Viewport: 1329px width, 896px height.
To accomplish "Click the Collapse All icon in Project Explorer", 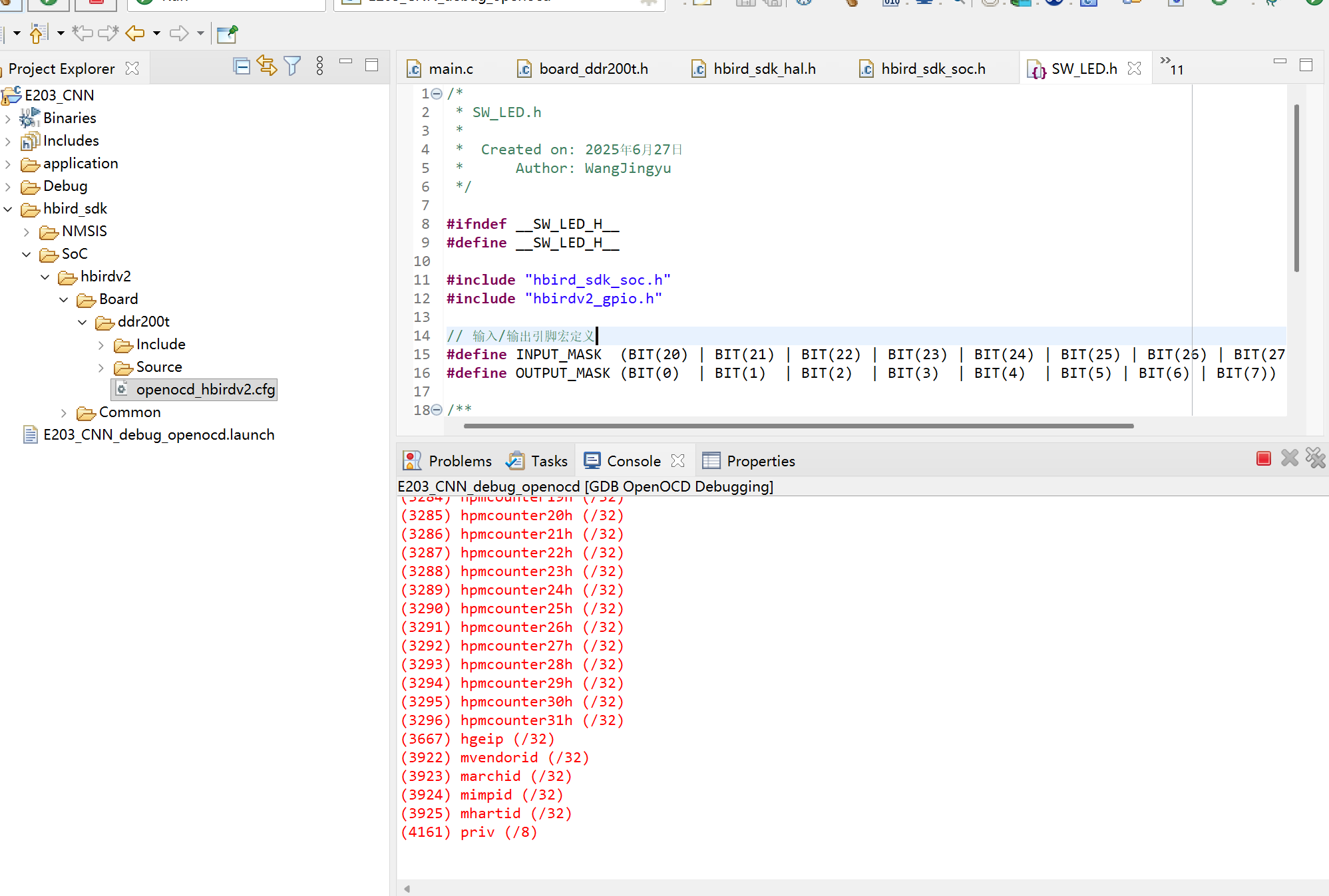I will (242, 66).
